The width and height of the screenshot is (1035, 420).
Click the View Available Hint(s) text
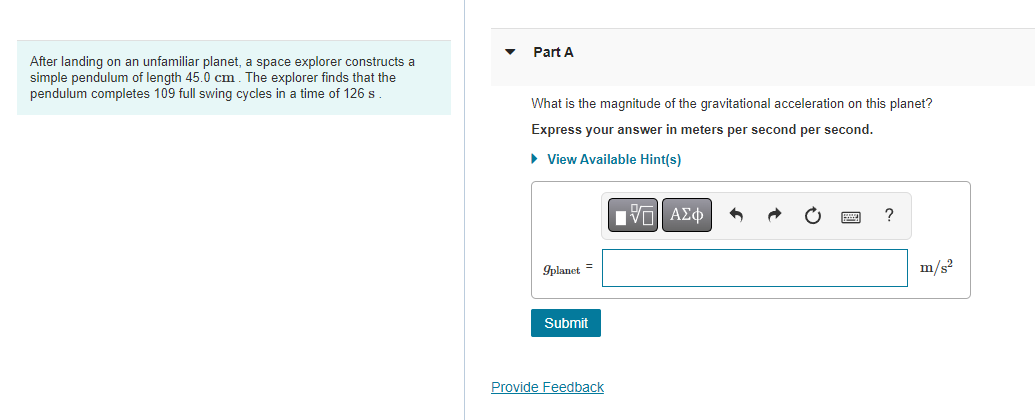[614, 159]
